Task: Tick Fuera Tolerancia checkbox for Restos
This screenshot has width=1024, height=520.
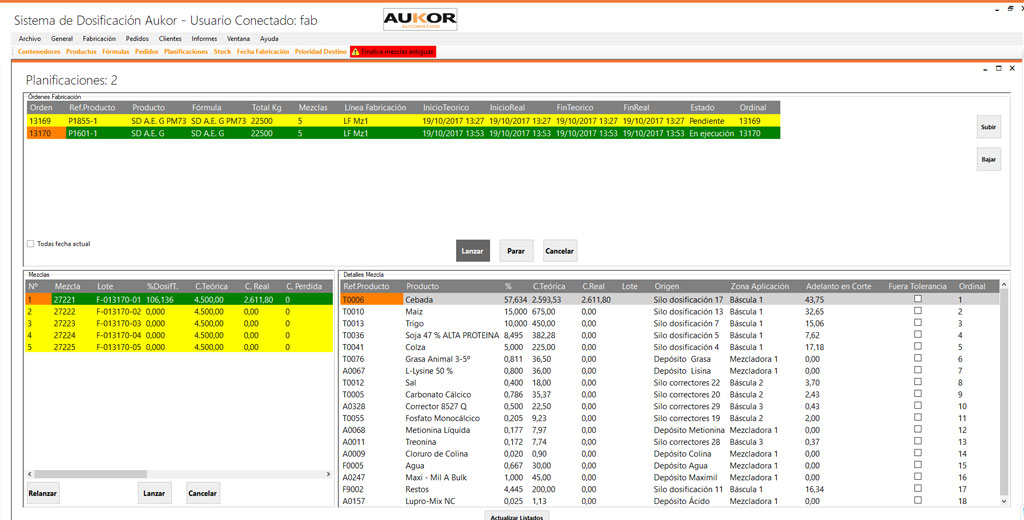Action: [x=918, y=488]
